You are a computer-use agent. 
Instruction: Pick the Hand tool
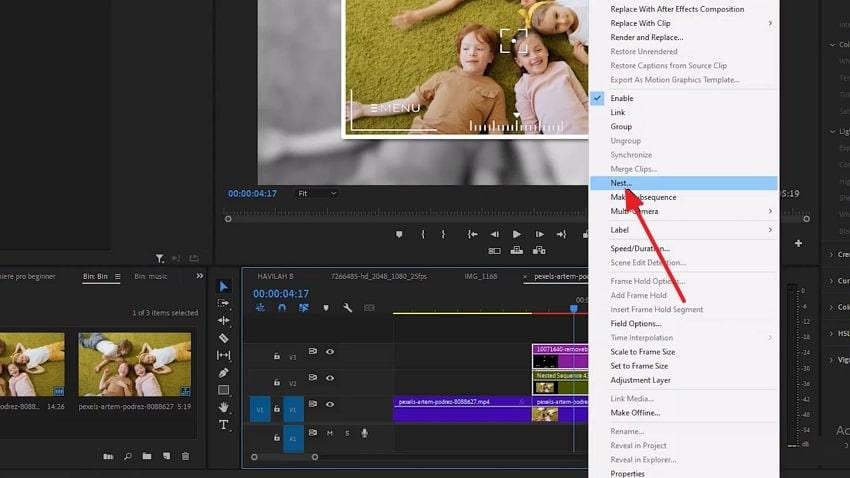click(x=224, y=408)
